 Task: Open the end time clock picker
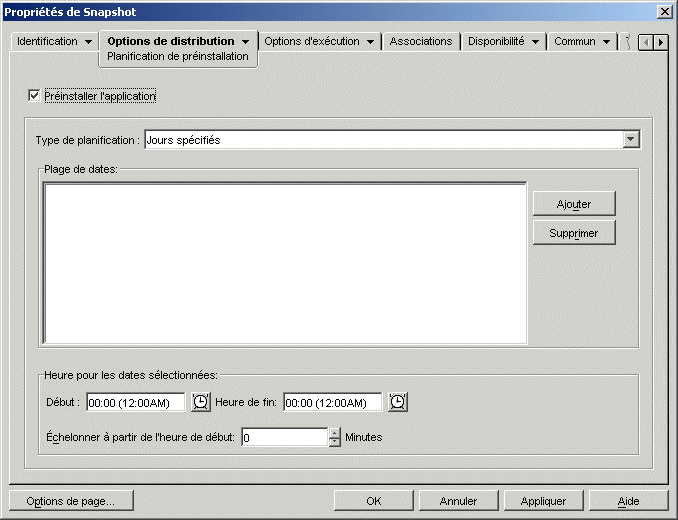tap(398, 402)
